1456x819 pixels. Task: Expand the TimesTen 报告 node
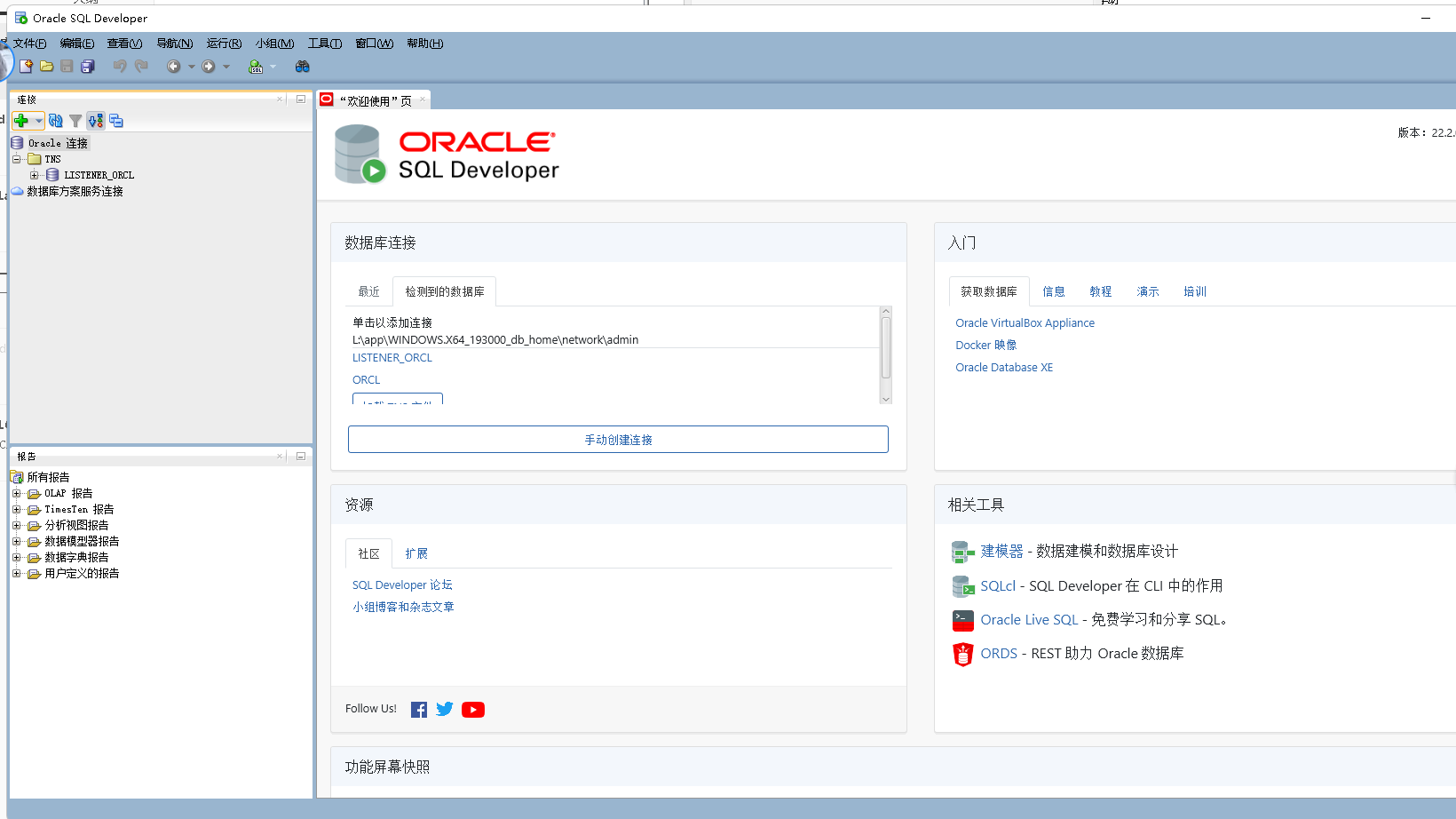[16, 509]
